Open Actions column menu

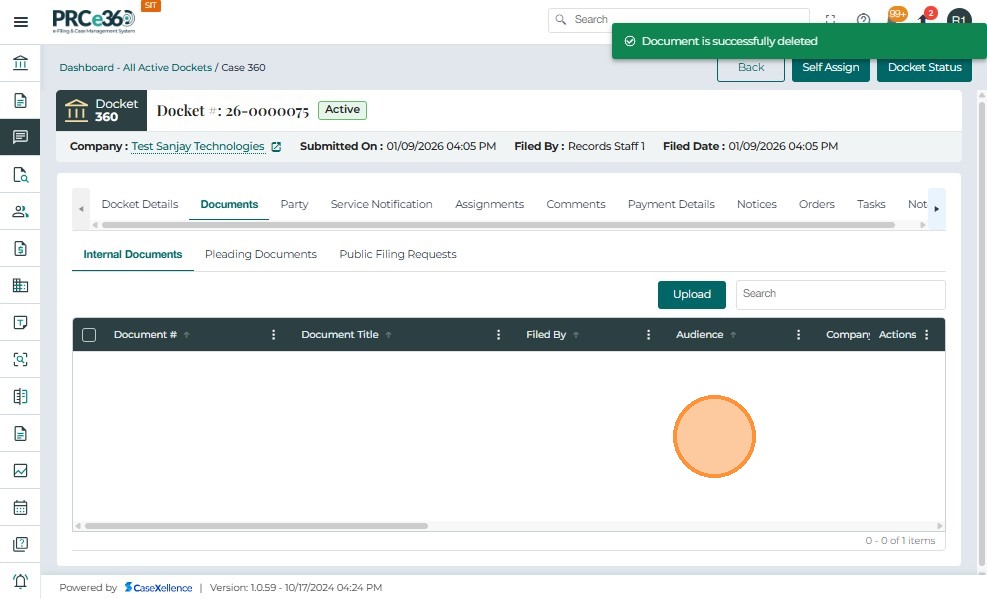pos(927,335)
